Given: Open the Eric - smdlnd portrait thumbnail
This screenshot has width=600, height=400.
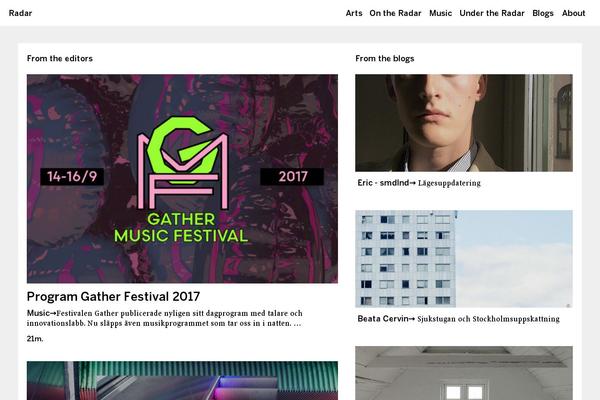Looking at the screenshot, I should [464, 123].
